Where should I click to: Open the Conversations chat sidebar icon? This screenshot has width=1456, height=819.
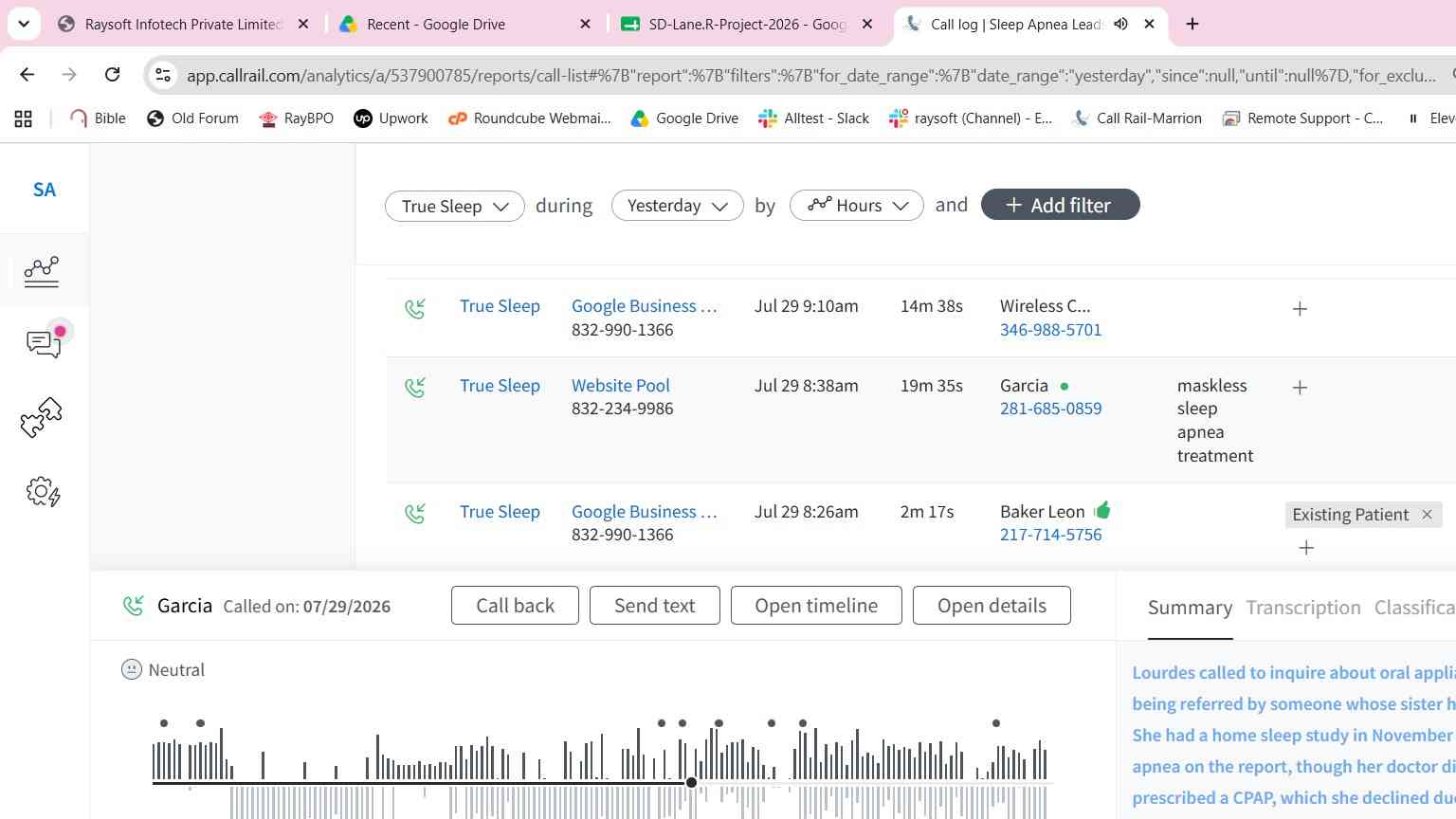tap(45, 342)
